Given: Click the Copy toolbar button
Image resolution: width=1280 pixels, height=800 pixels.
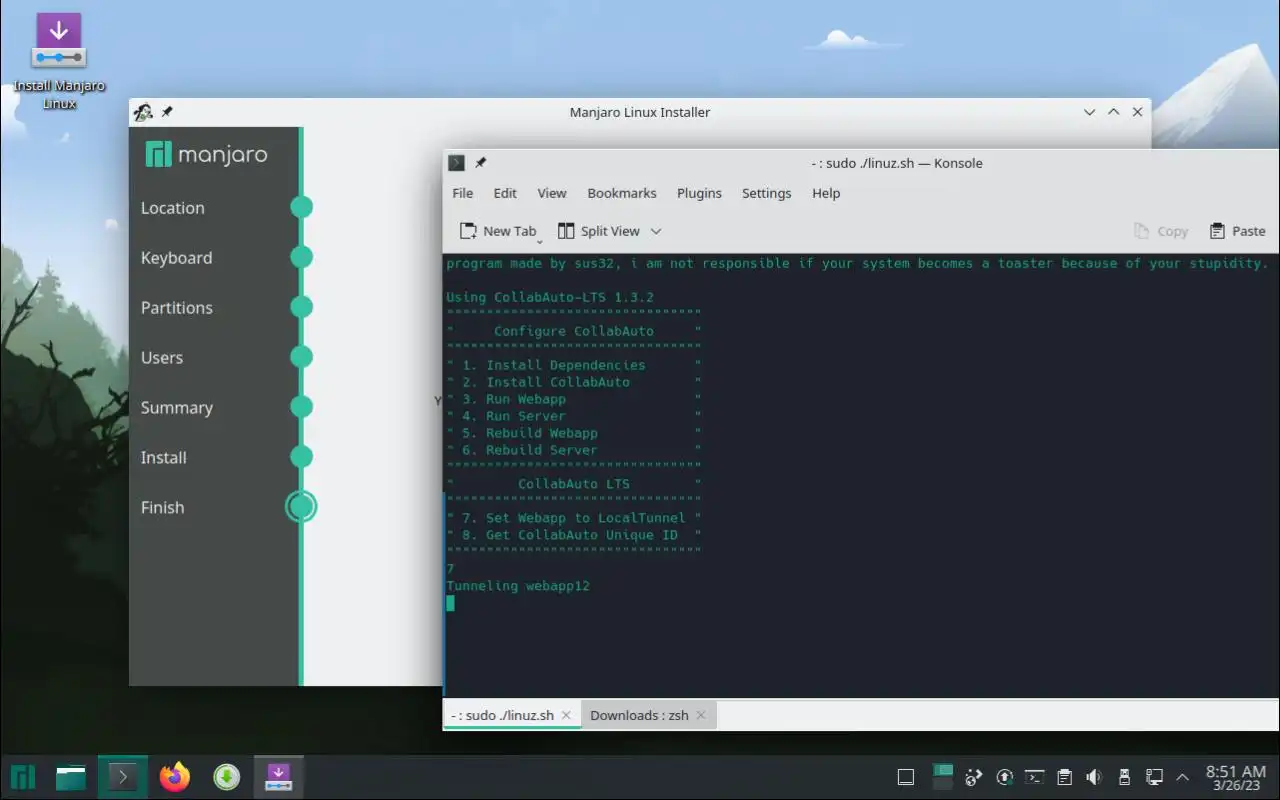Looking at the screenshot, I should [x=1161, y=231].
